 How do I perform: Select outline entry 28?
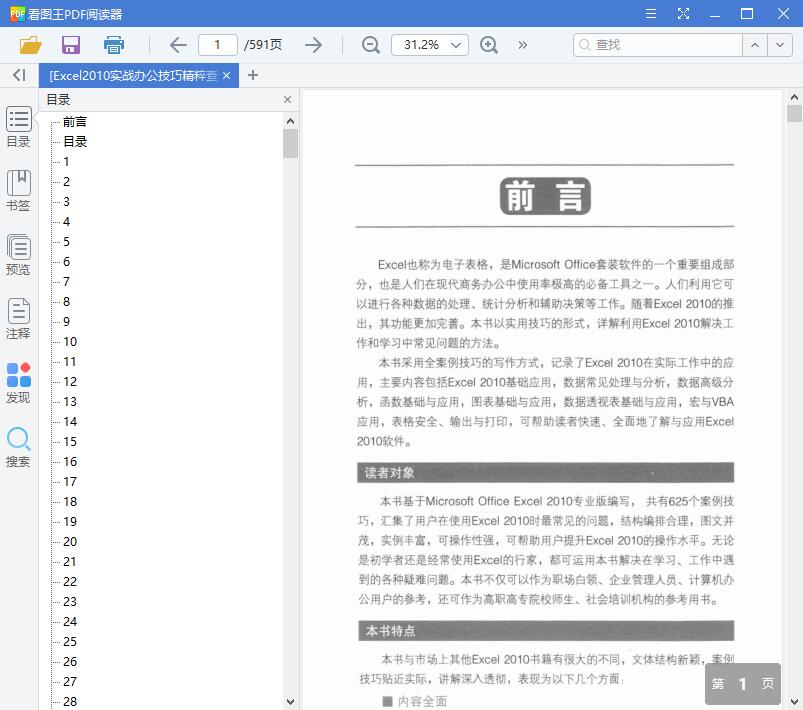pyautogui.click(x=70, y=701)
